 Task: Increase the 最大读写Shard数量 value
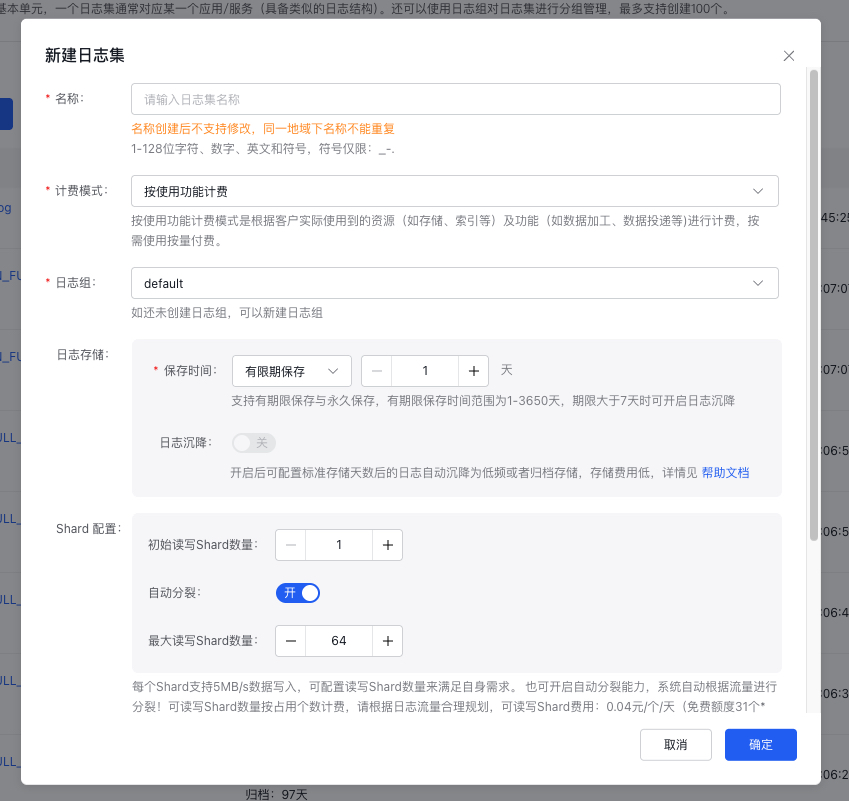click(388, 641)
